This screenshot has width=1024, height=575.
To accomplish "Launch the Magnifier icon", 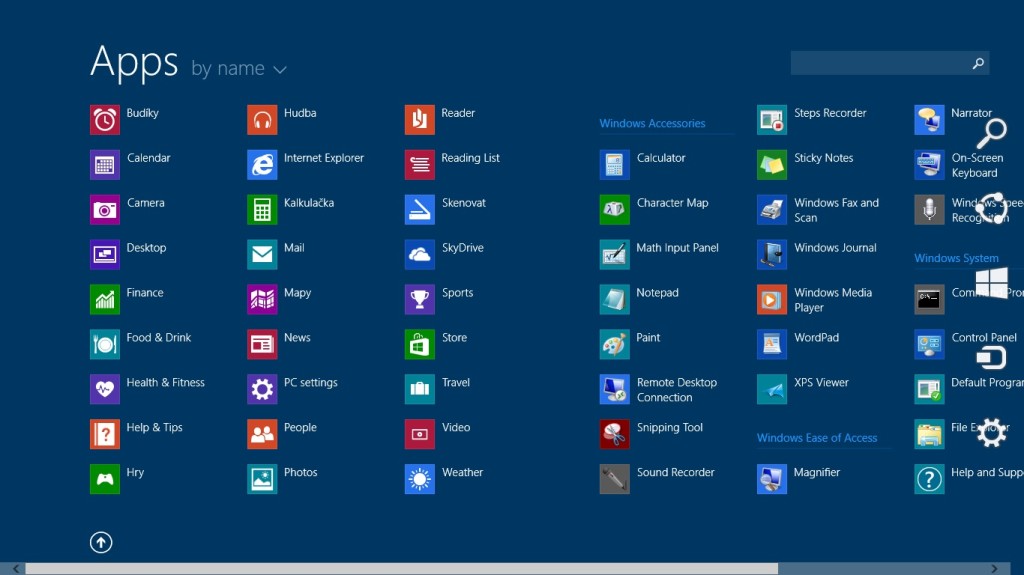I will [x=772, y=479].
